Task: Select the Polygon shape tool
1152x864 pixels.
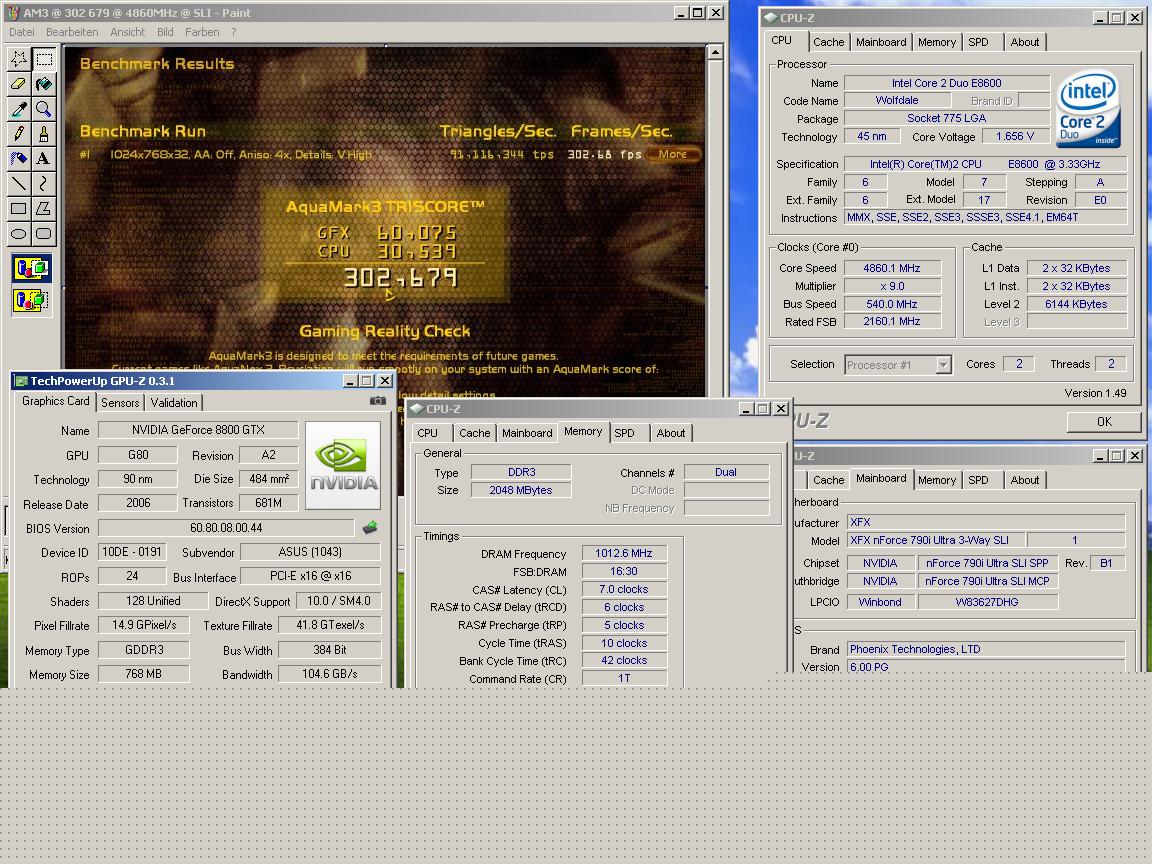Action: pyautogui.click(x=44, y=209)
